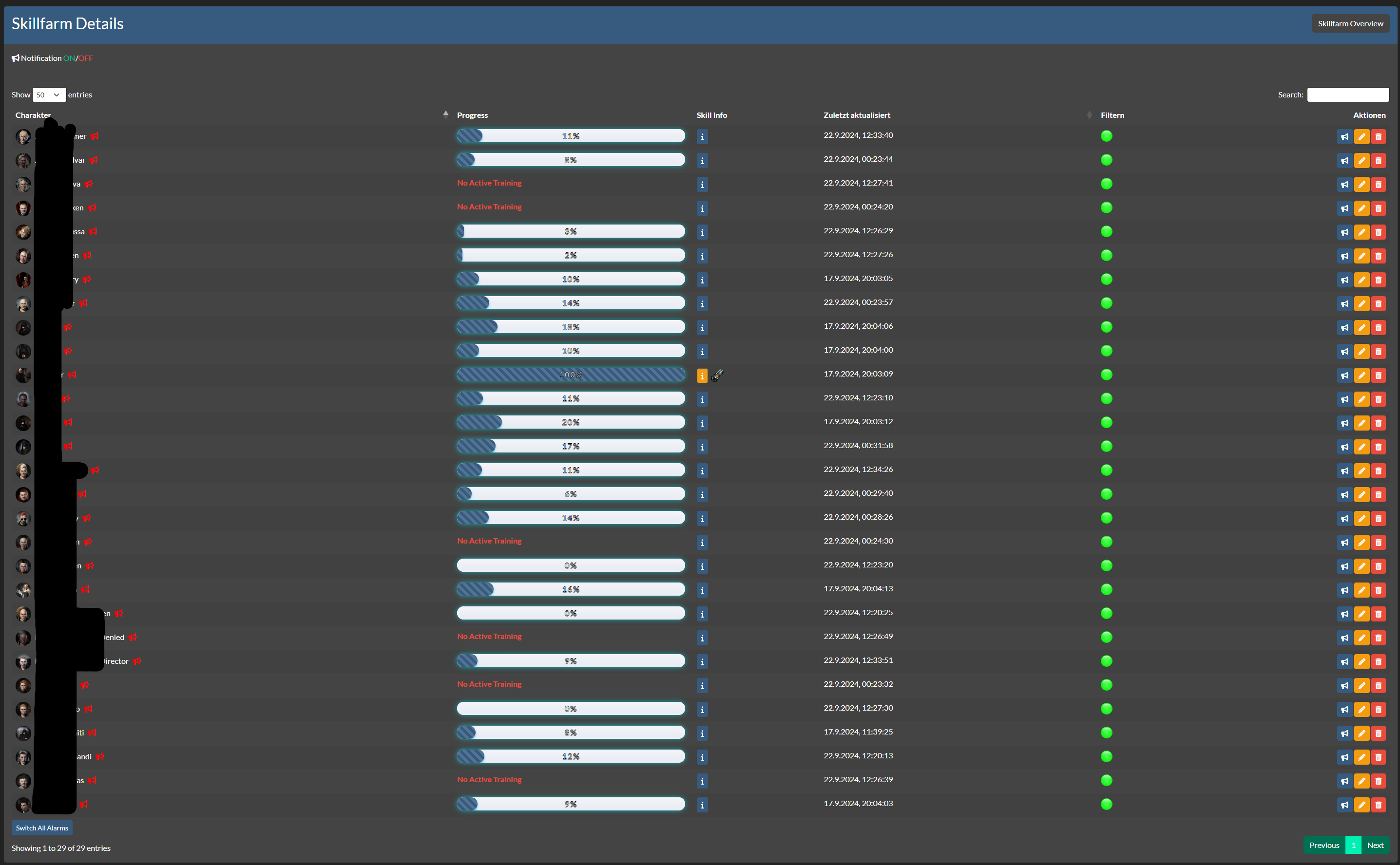Open the Show entries dropdown
Viewport: 1400px width, 865px height.
coord(49,95)
